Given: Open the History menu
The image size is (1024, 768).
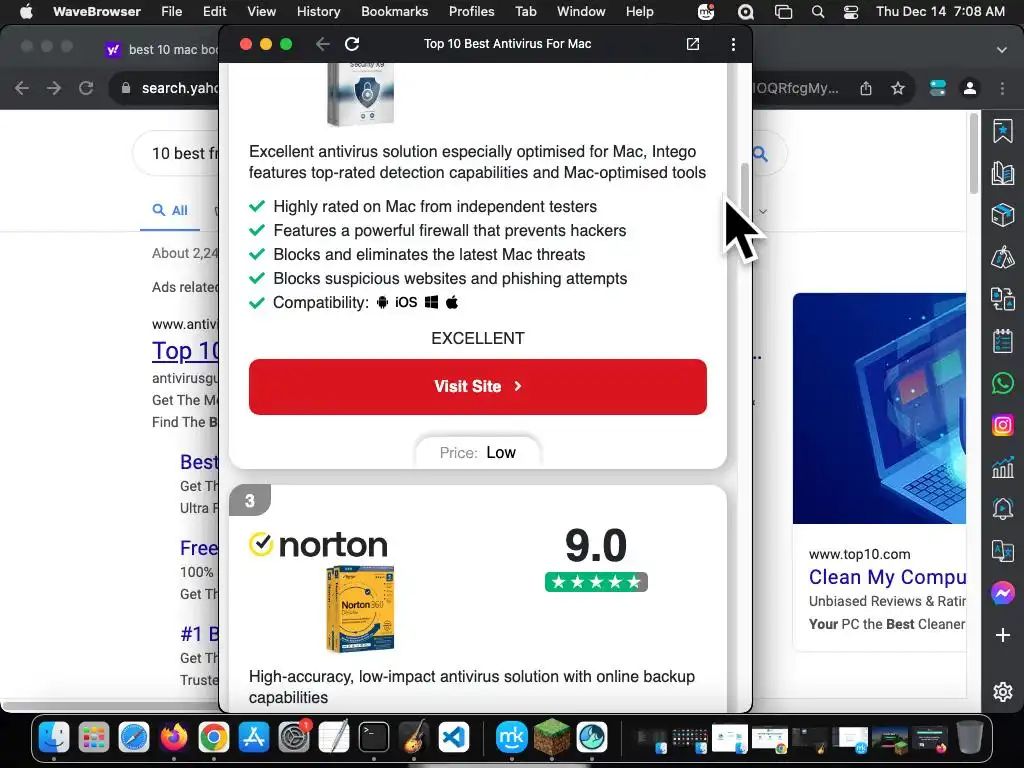Looking at the screenshot, I should pyautogui.click(x=318, y=12).
